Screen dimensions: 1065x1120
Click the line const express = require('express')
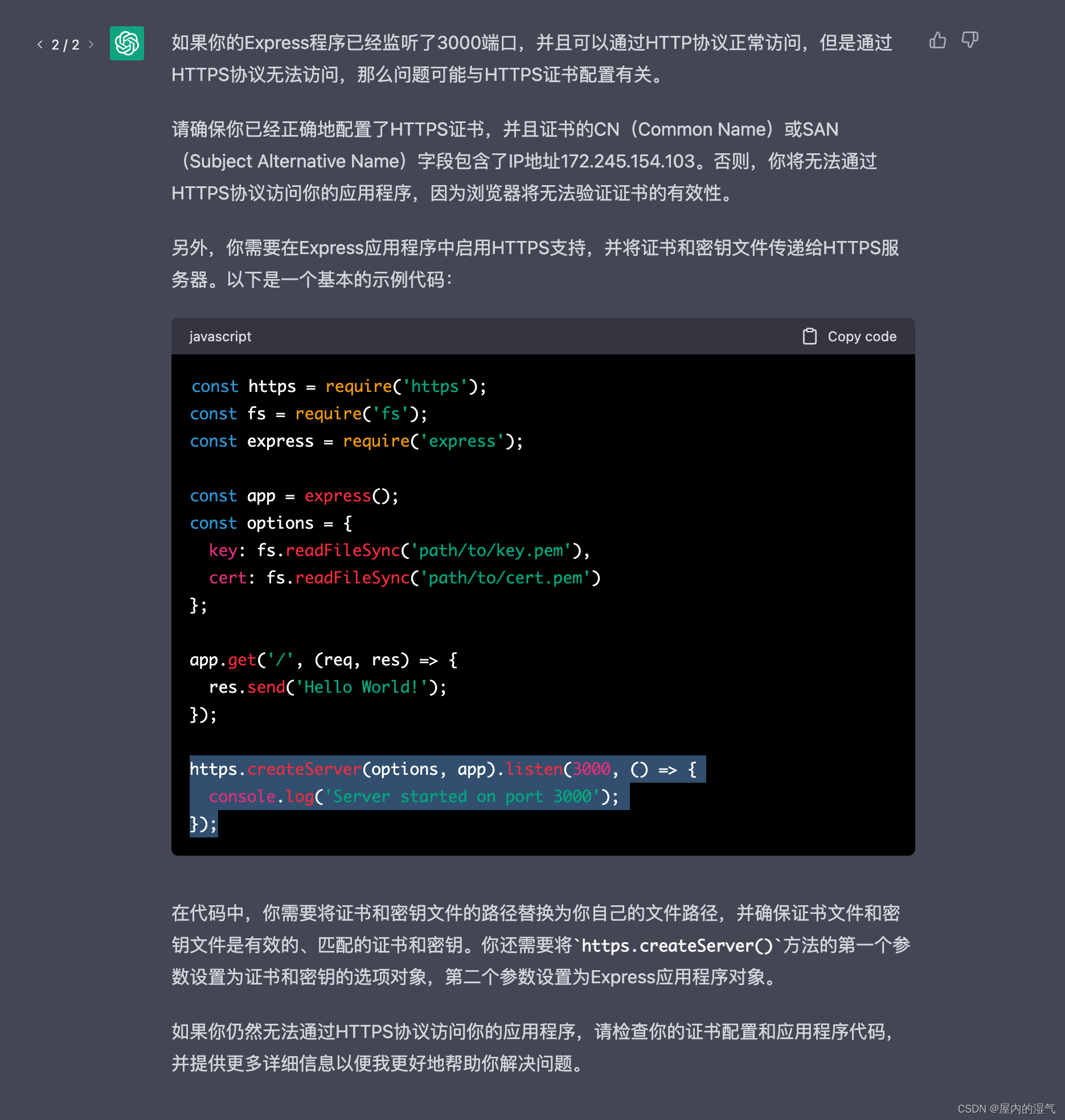click(357, 441)
